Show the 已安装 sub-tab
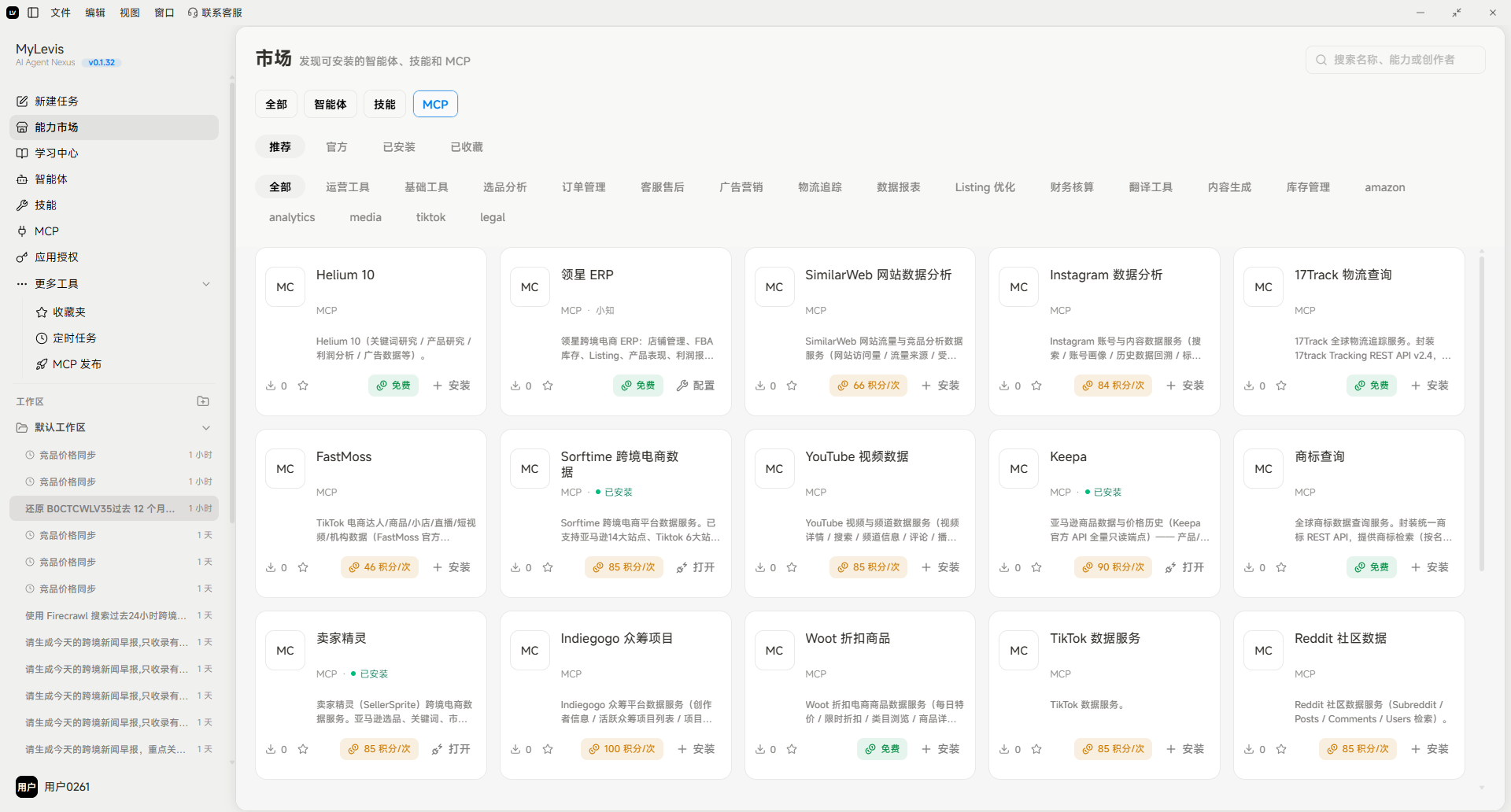Image resolution: width=1511 pixels, height=812 pixels. [x=399, y=147]
